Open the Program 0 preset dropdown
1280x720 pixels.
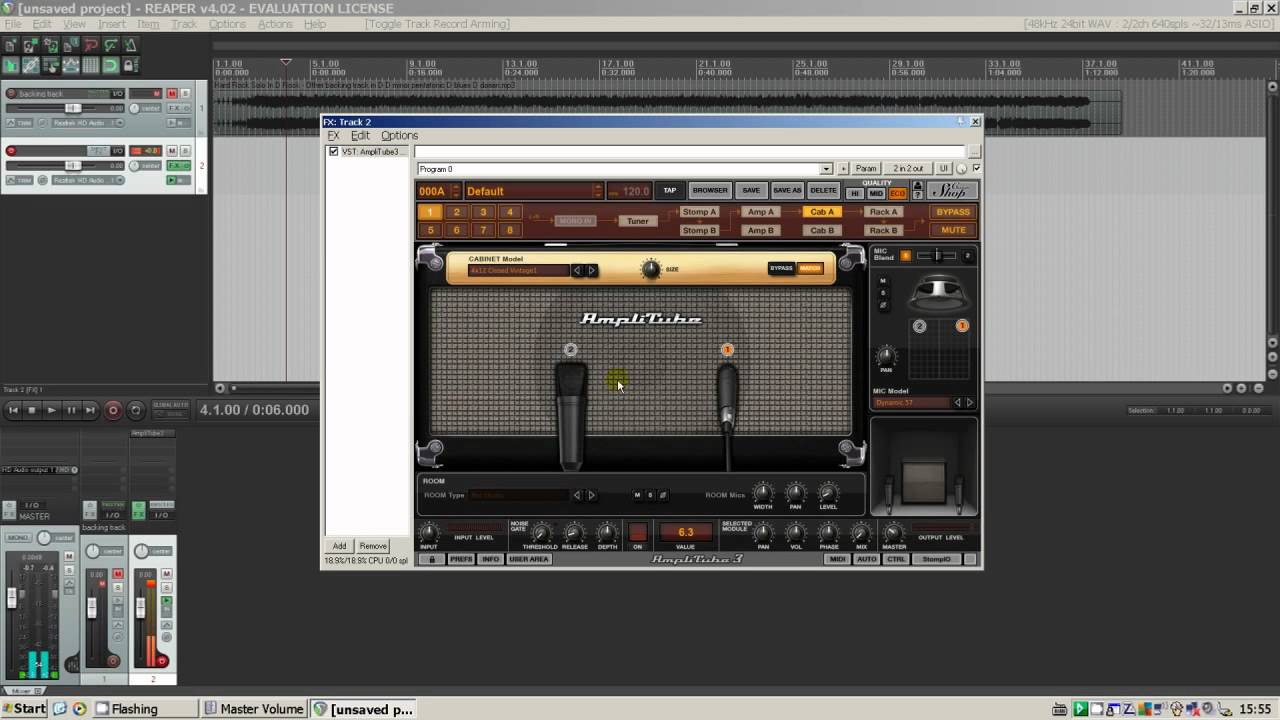826,169
